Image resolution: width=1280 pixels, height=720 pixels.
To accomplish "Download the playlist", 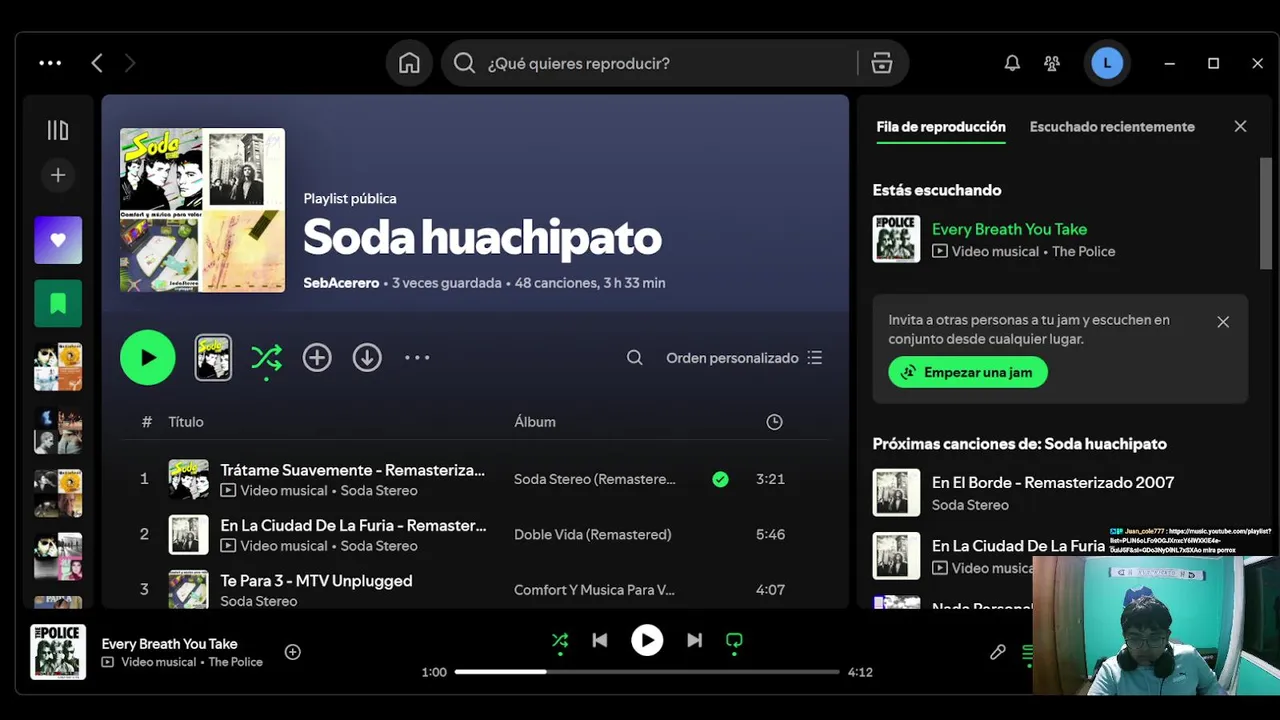I will [367, 357].
